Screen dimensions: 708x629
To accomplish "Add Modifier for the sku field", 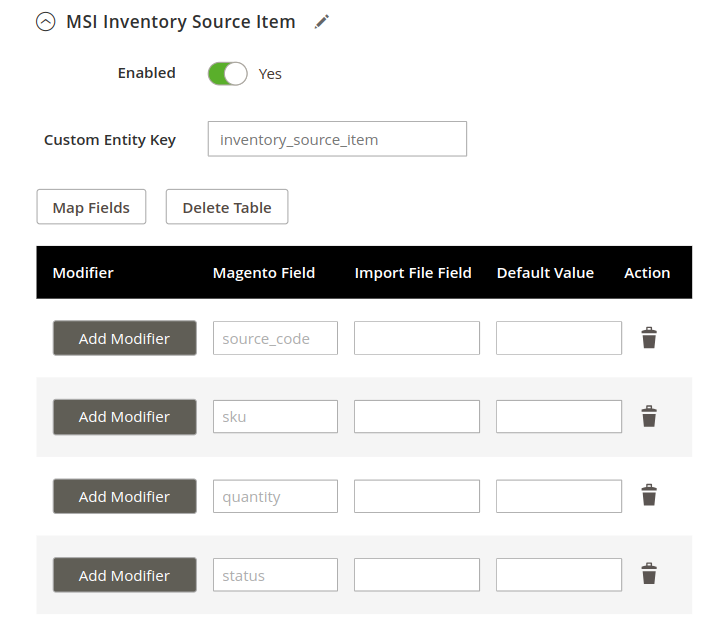I will (x=125, y=417).
